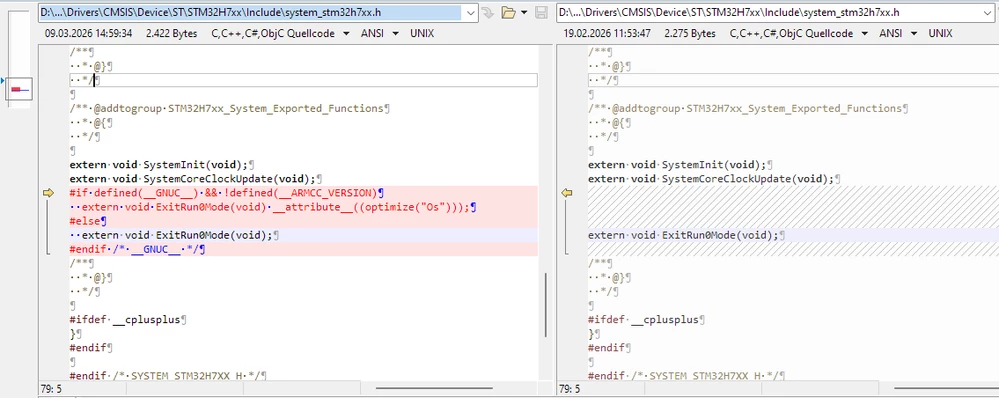The image size is (999, 398).
Task: Open the dropdown arrow beside the left folder icon
Action: click(524, 12)
